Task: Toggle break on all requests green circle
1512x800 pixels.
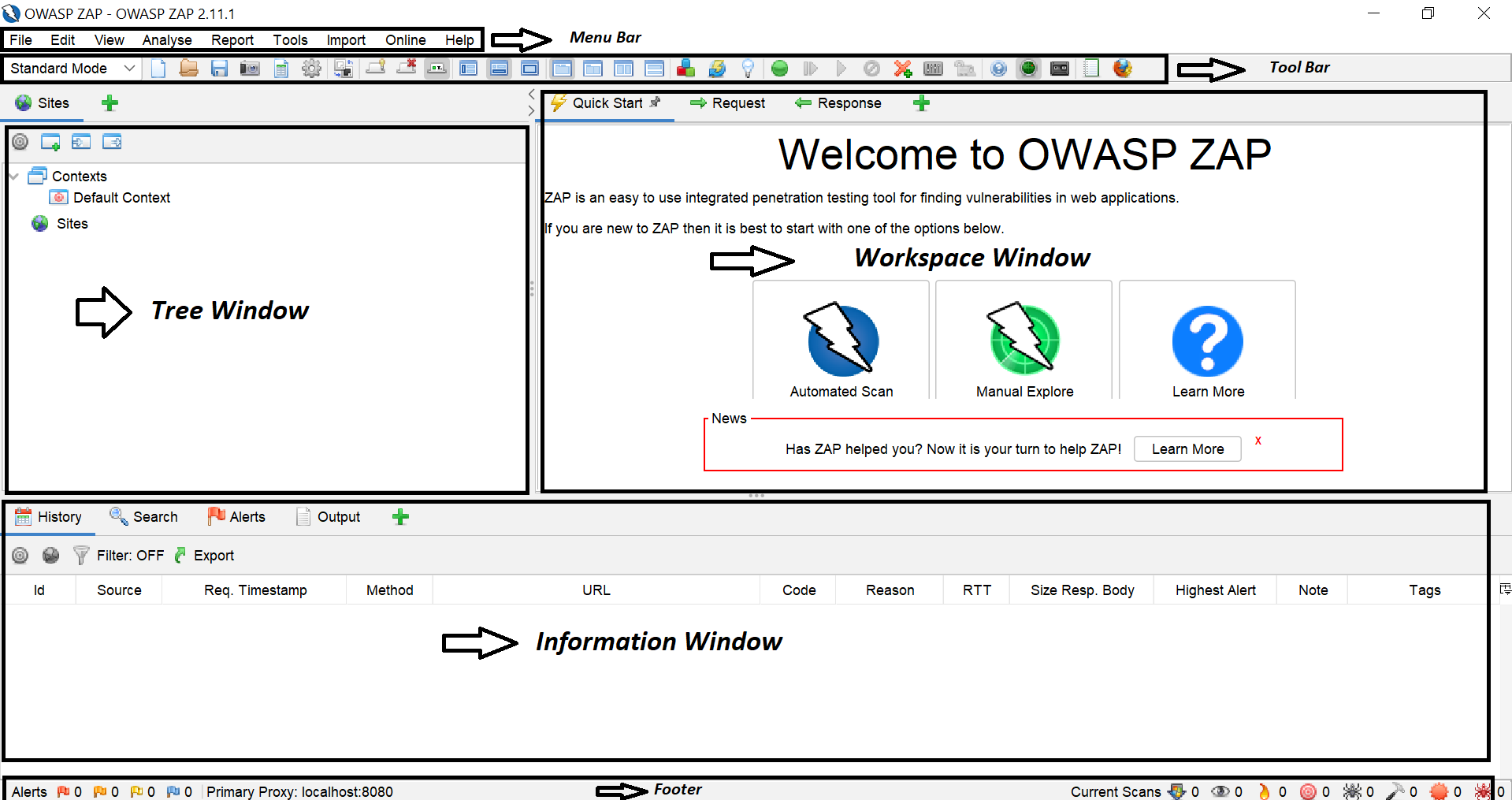Action: [x=779, y=69]
